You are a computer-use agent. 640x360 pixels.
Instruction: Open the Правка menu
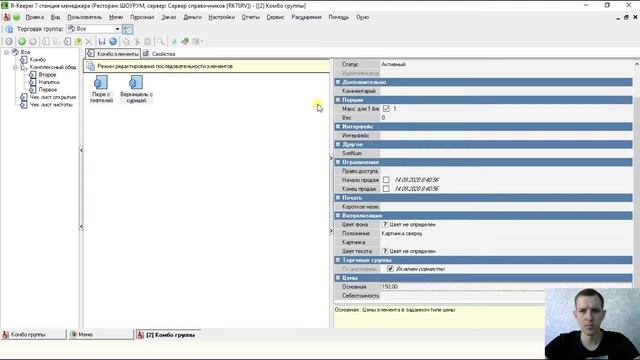pos(35,17)
